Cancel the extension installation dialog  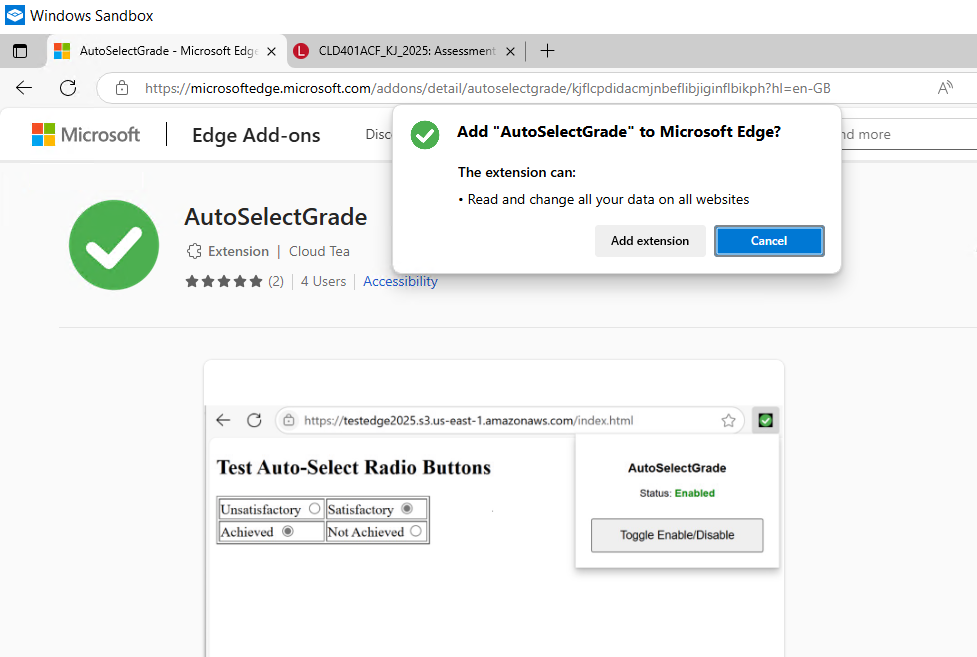point(769,241)
